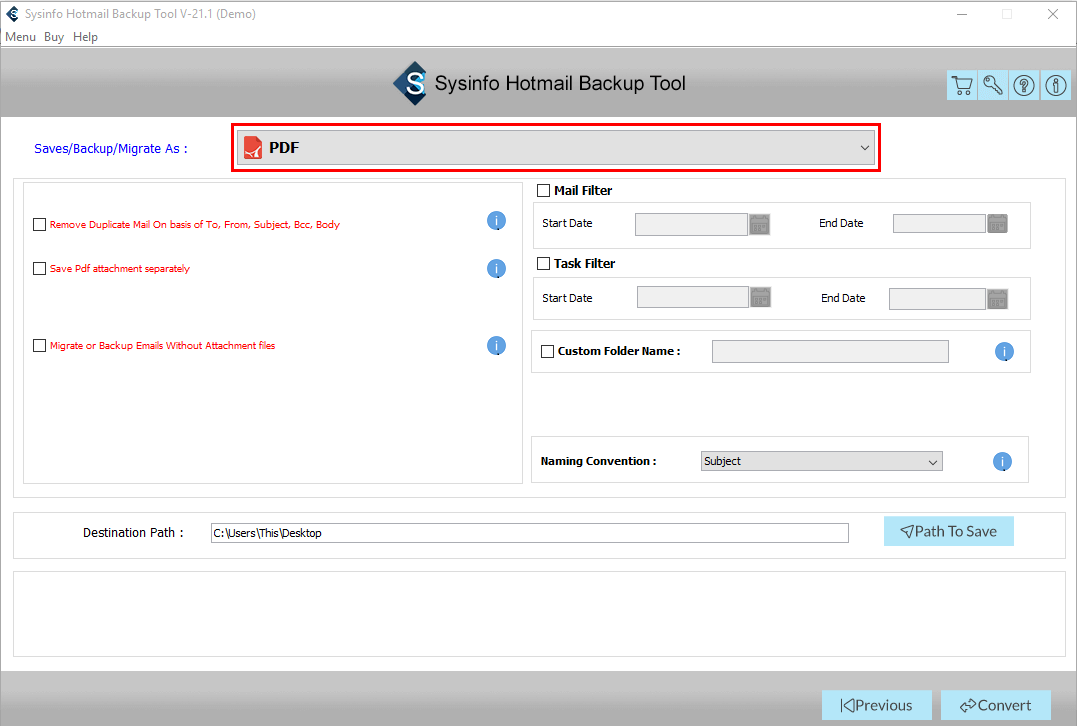Enable the Mail Filter checkbox
Image resolution: width=1077 pixels, height=726 pixels.
pyautogui.click(x=543, y=191)
